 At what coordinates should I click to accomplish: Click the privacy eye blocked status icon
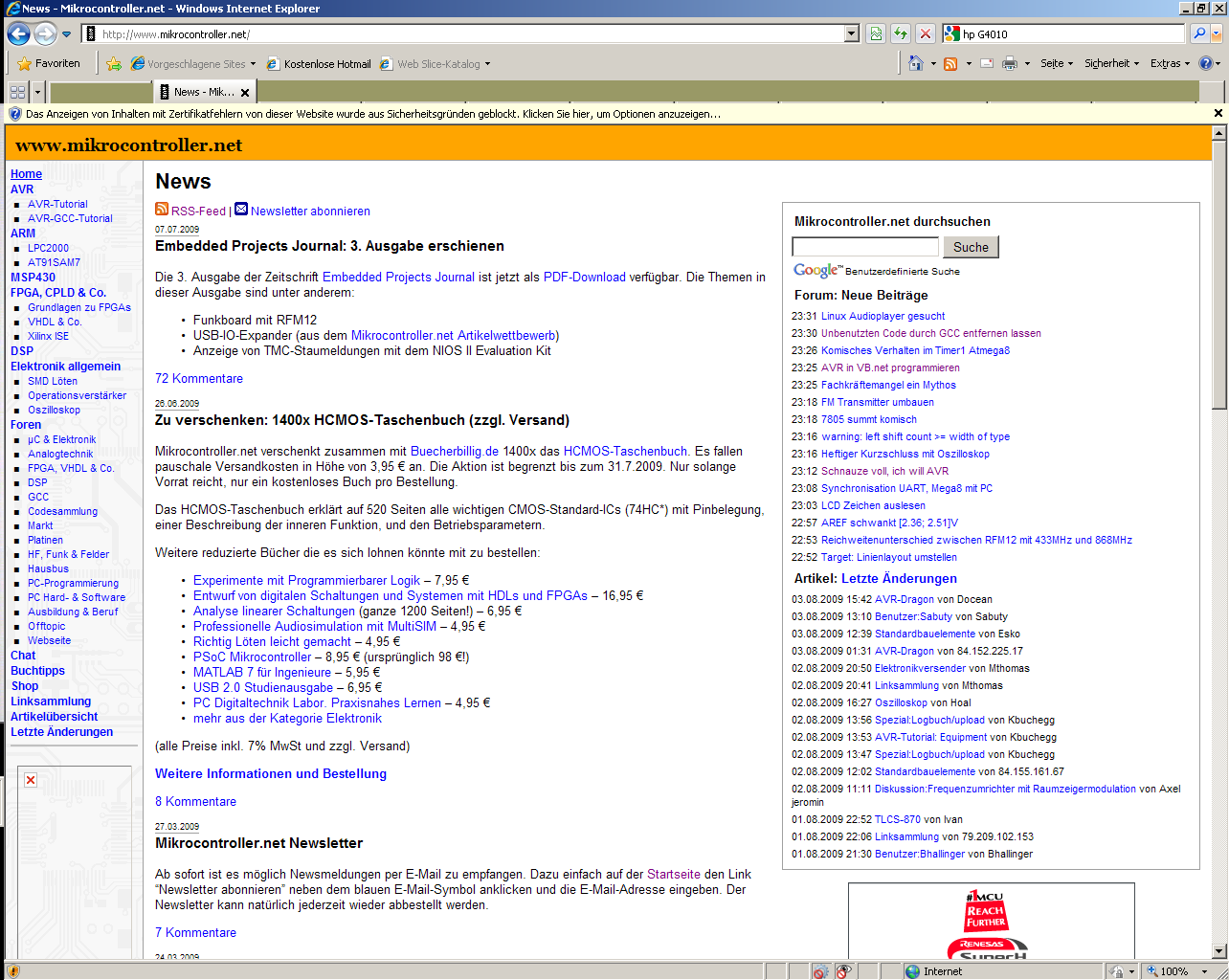click(x=843, y=971)
